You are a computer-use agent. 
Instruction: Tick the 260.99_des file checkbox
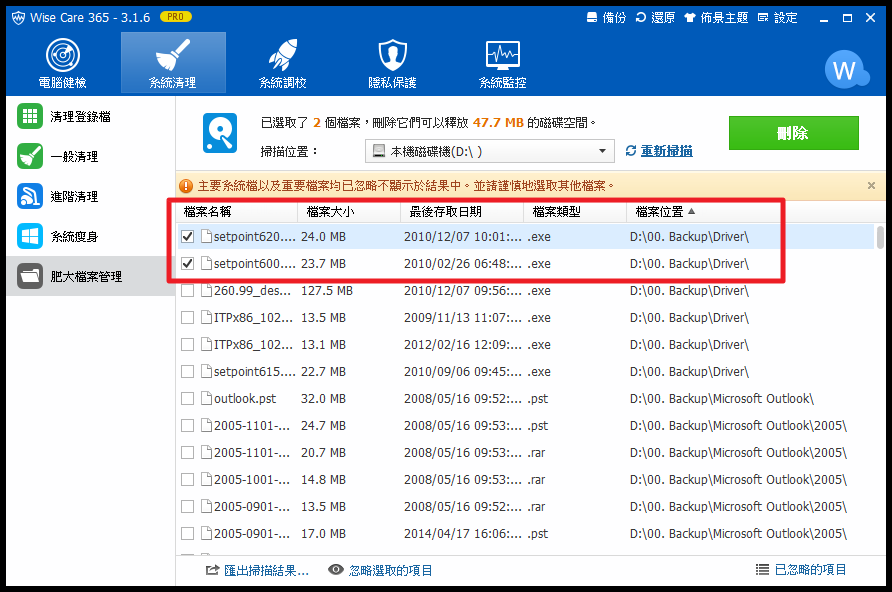tap(188, 291)
